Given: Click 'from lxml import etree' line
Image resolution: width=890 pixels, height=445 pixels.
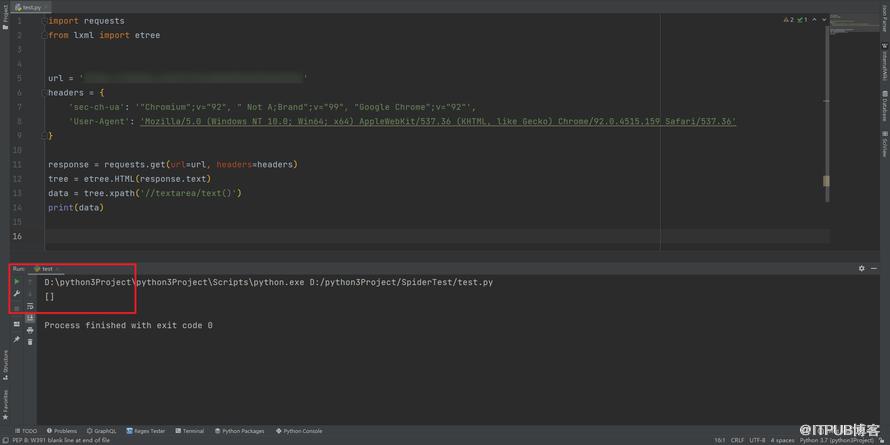Looking at the screenshot, I should (x=104, y=35).
